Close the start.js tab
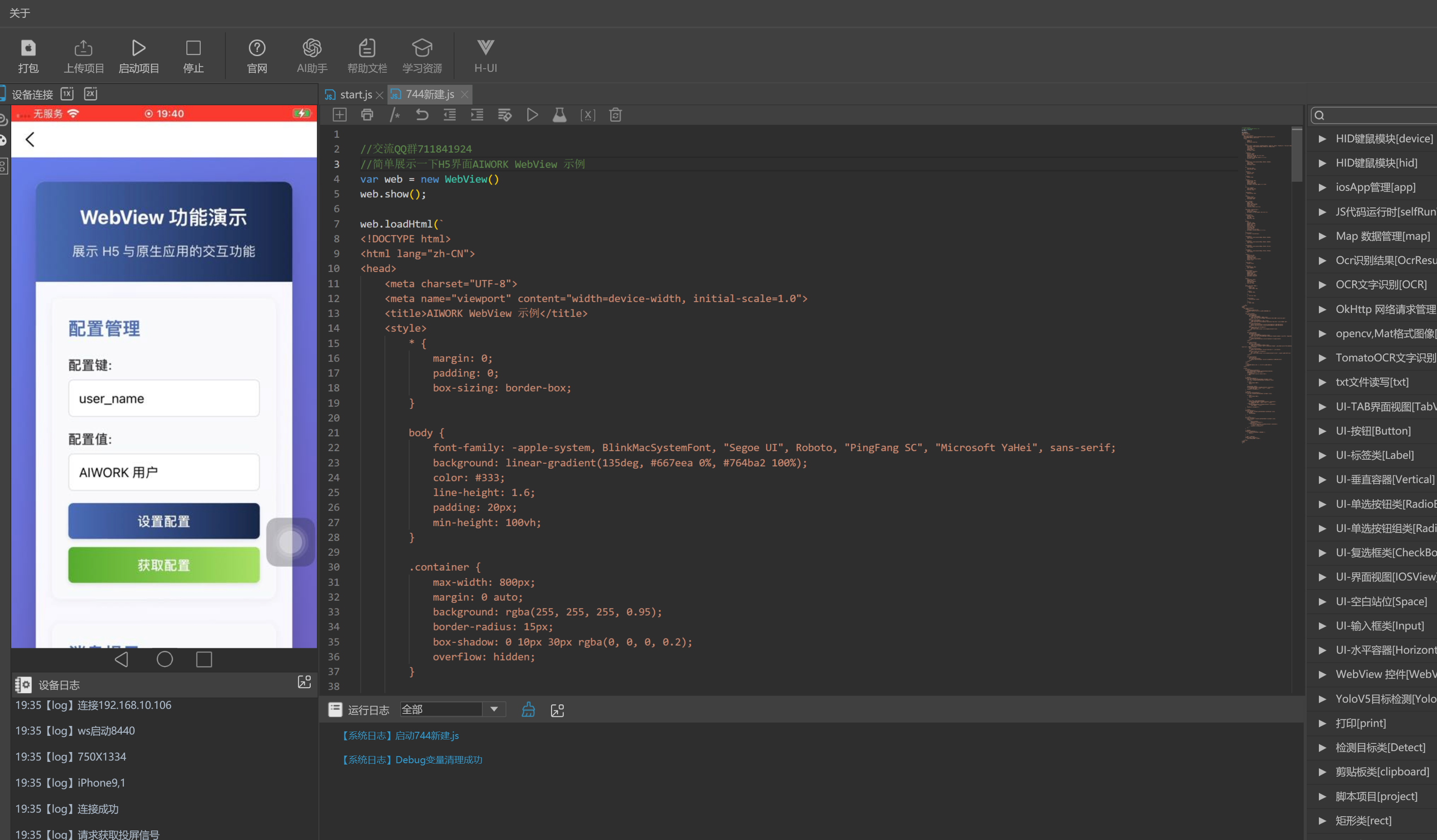Viewport: 1437px width, 840px height. point(379,95)
